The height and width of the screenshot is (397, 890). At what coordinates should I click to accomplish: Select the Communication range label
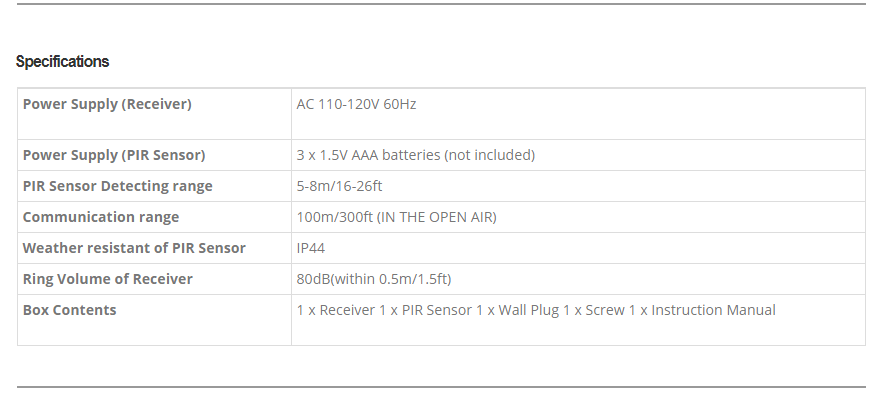pyautogui.click(x=101, y=217)
